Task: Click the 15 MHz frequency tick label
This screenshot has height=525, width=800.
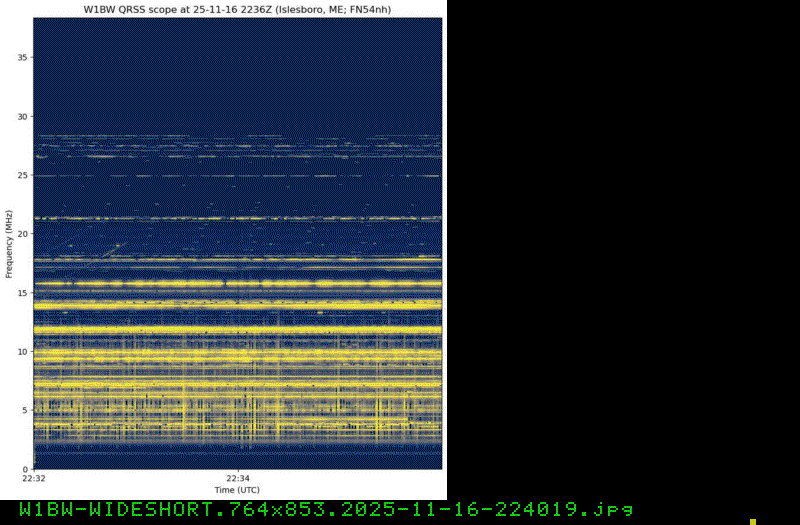Action: pyautogui.click(x=21, y=293)
